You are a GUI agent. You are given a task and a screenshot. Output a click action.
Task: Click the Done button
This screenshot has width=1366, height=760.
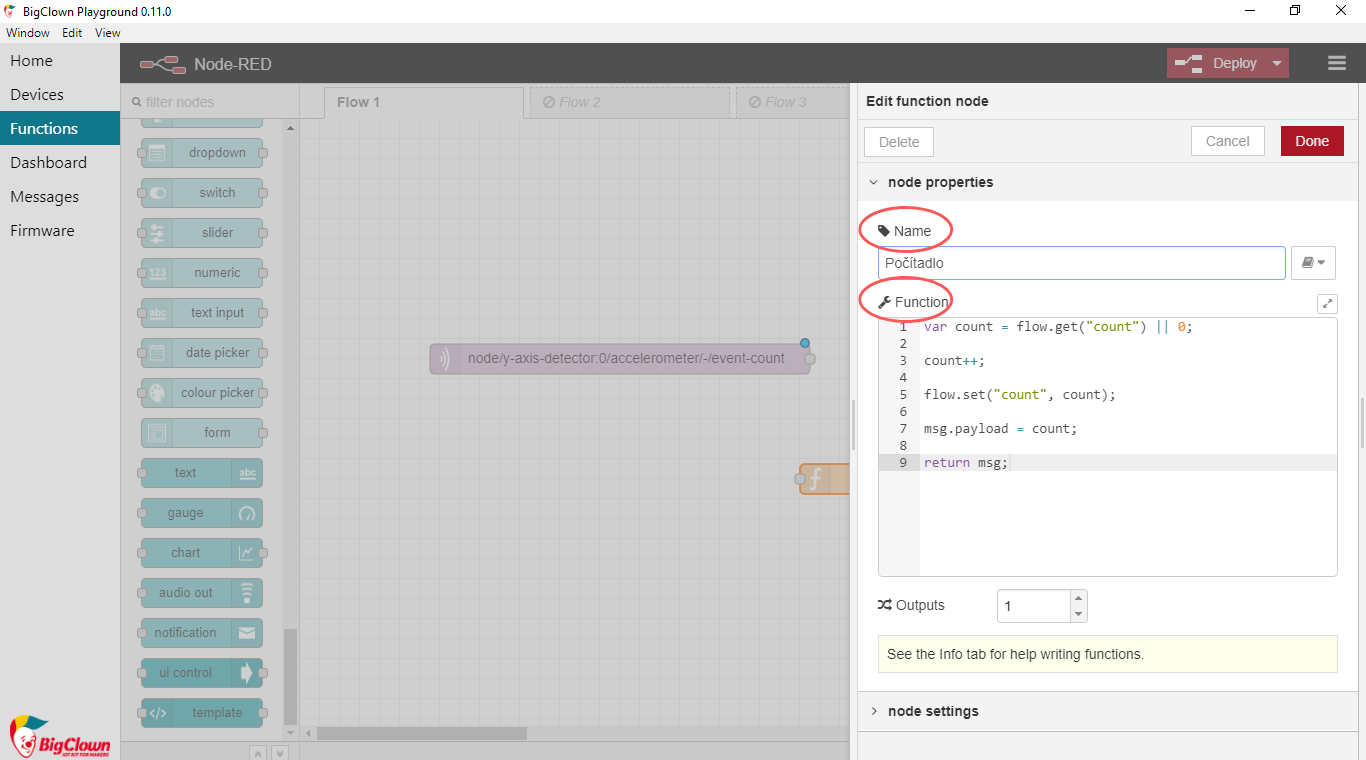(1312, 141)
